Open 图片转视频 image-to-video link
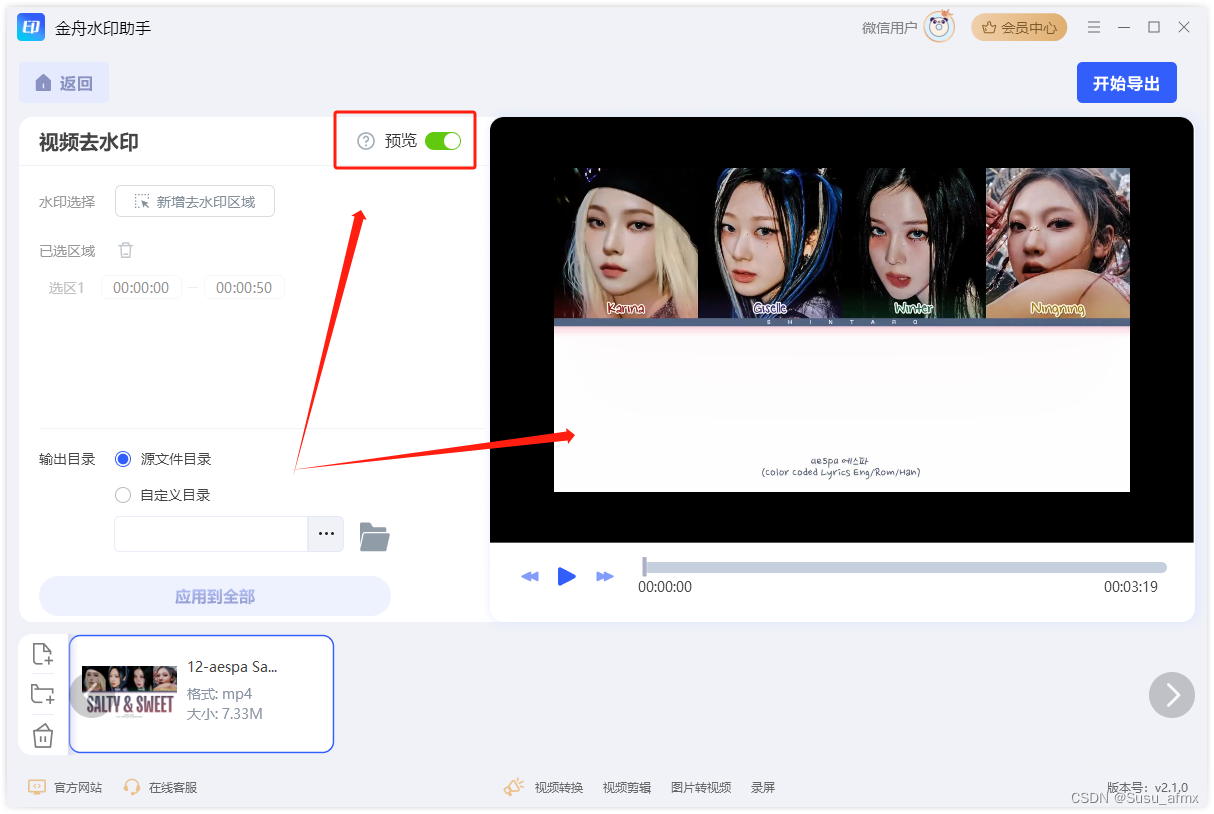The width and height of the screenshot is (1214, 814). point(701,787)
